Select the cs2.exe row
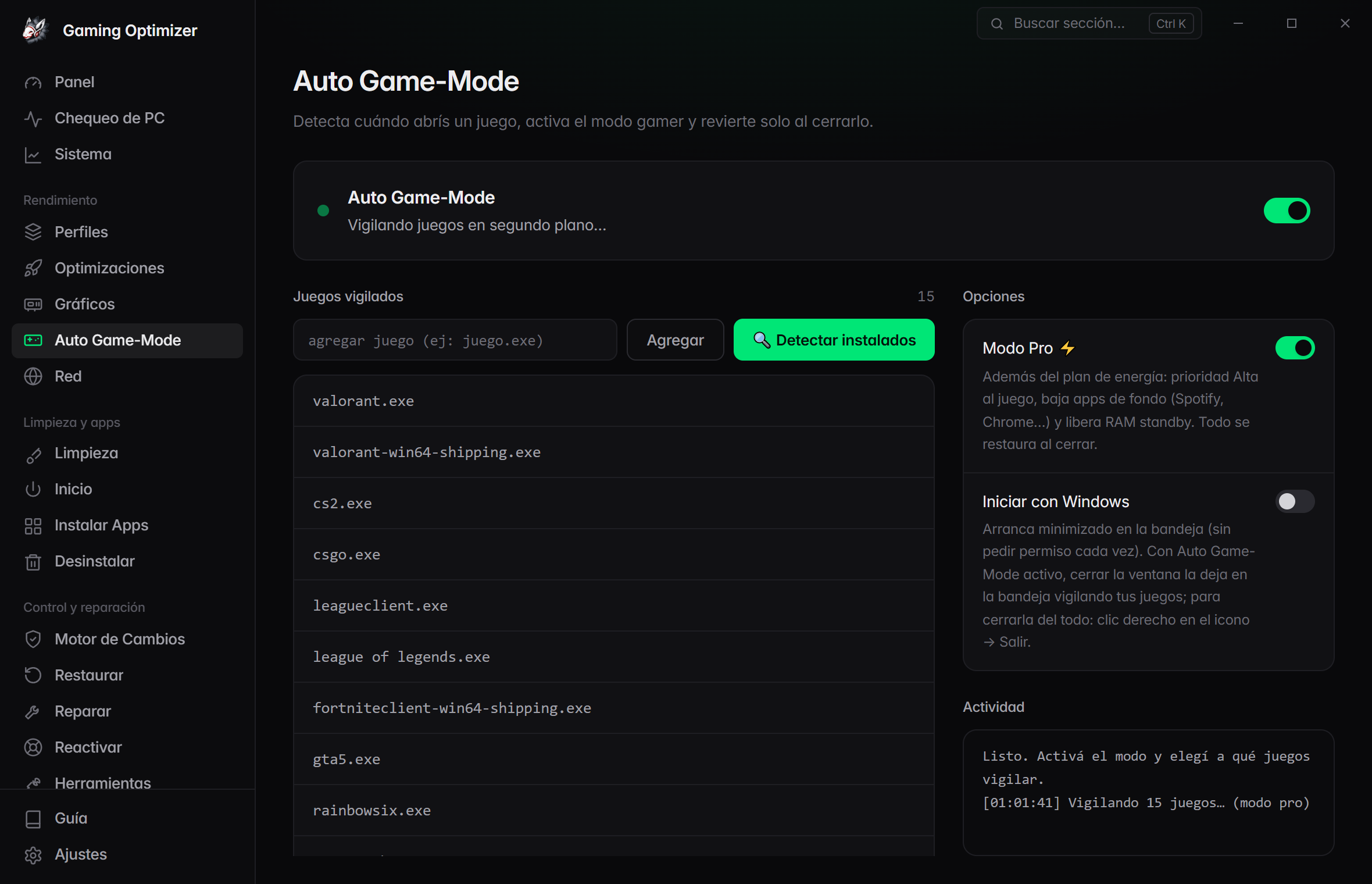 click(614, 504)
